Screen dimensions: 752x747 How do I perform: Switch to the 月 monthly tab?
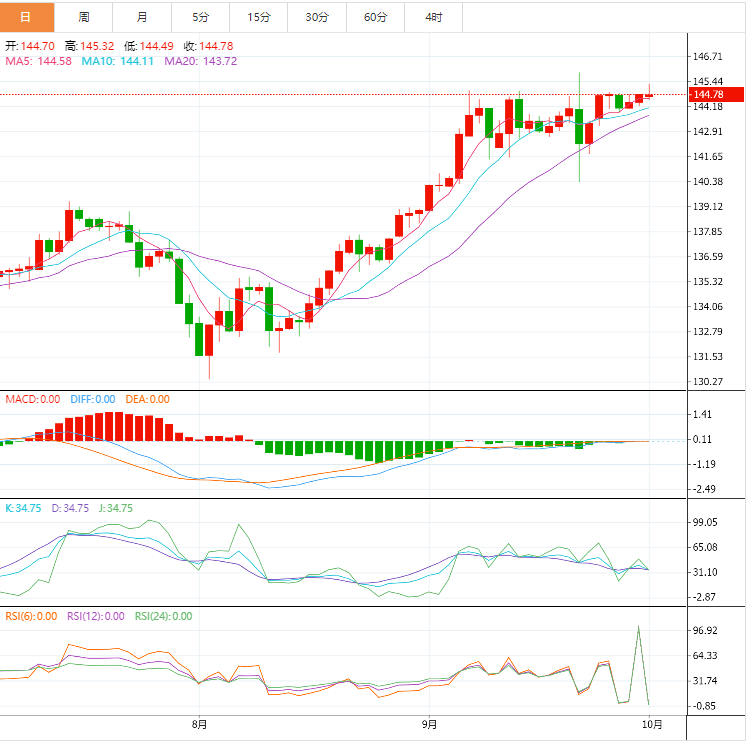[142, 17]
